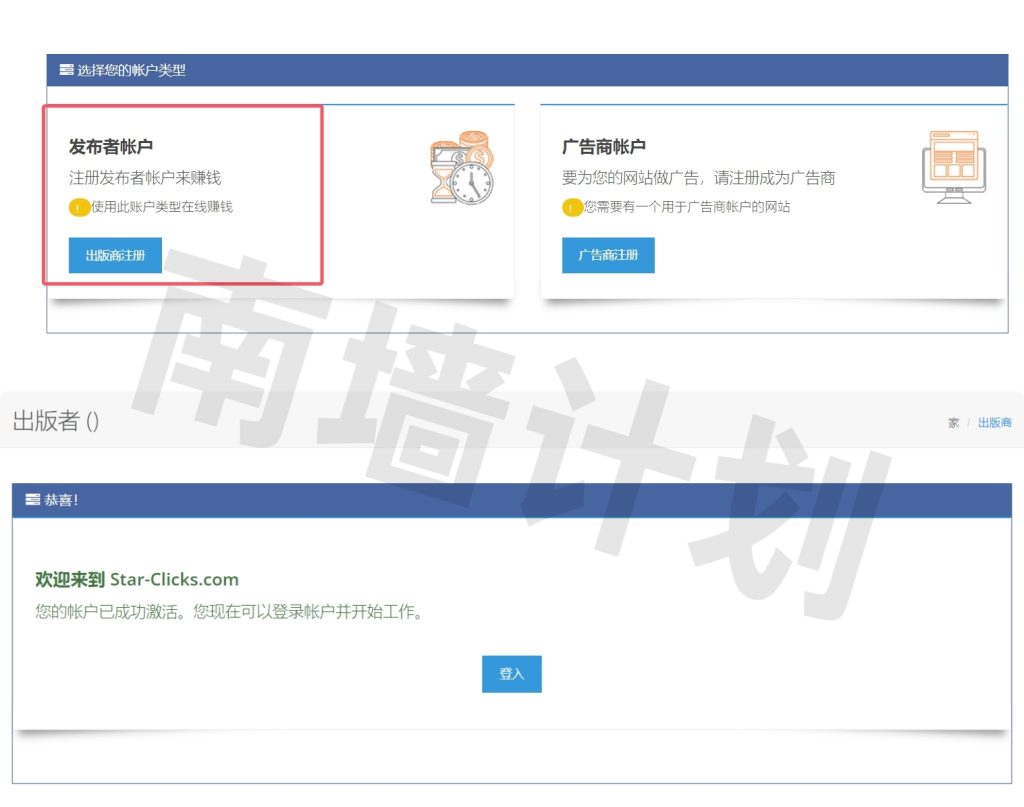This screenshot has width=1024, height=807.
Task: Click text 使用此账户类型在线赚钱
Action: (x=162, y=207)
